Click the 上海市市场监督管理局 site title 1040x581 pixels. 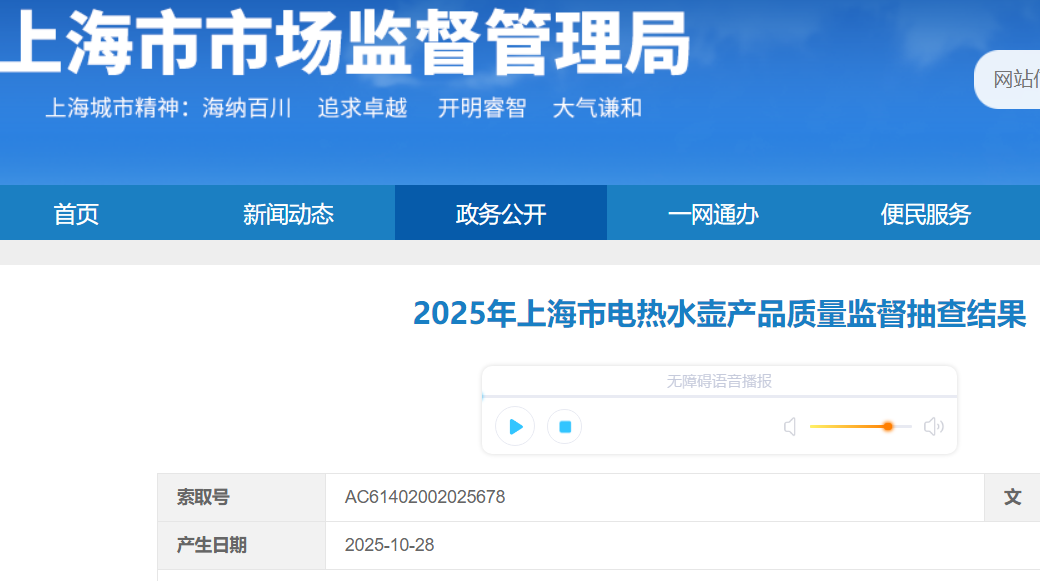point(345,42)
